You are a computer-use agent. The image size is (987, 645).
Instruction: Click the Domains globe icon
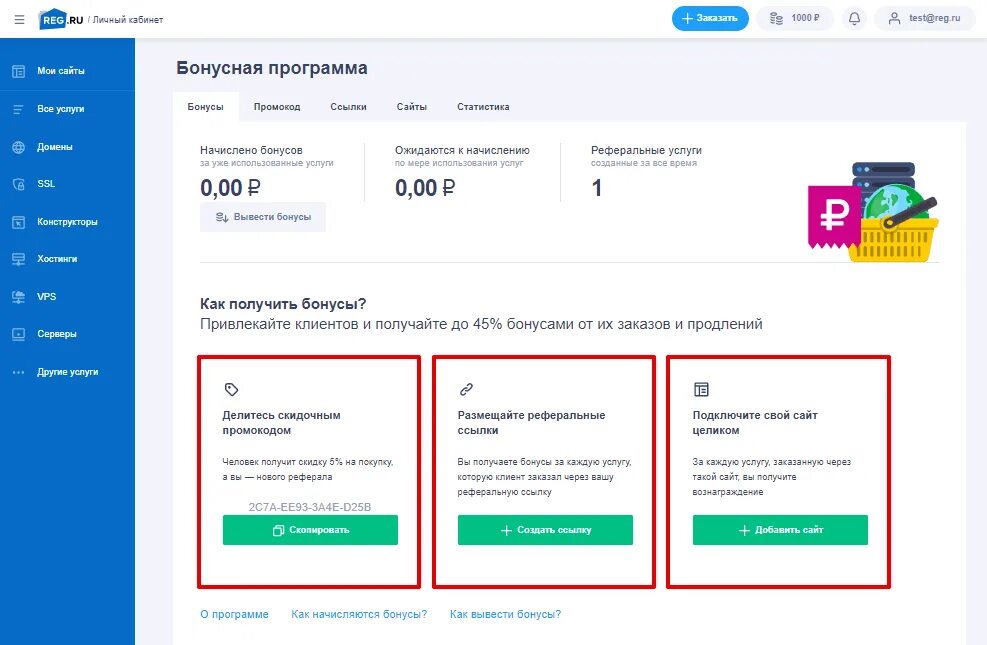click(x=18, y=147)
